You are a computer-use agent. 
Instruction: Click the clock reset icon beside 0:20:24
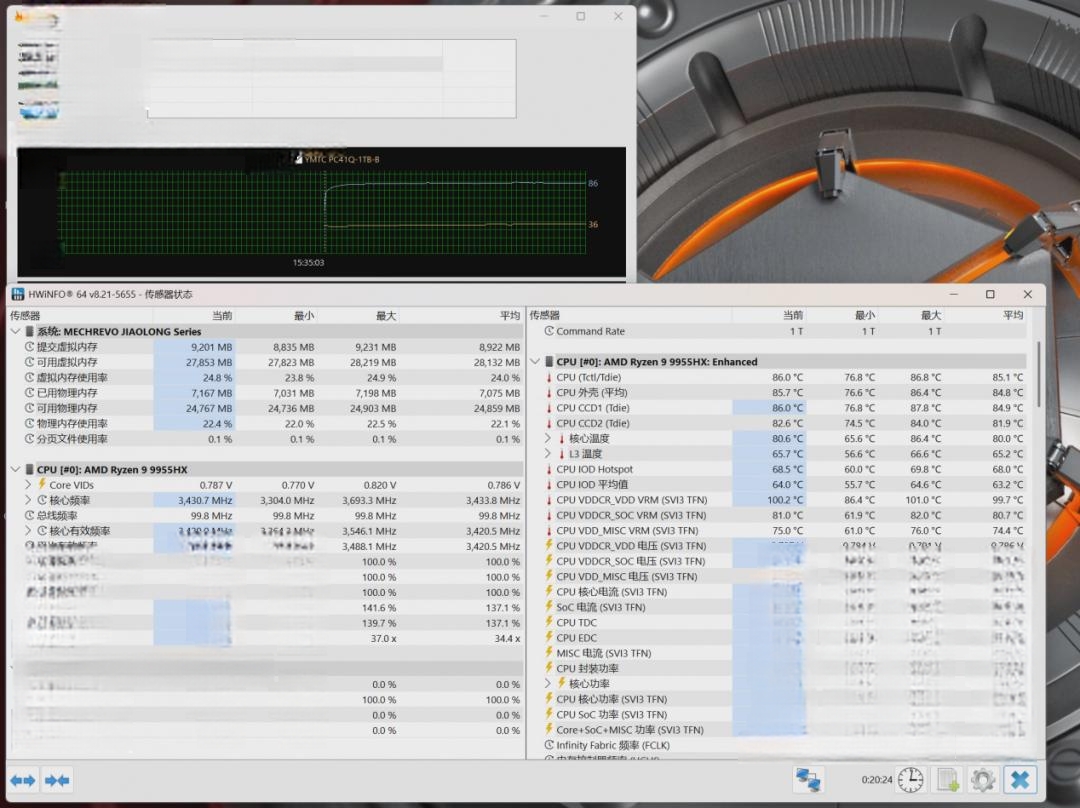pyautogui.click(x=911, y=780)
